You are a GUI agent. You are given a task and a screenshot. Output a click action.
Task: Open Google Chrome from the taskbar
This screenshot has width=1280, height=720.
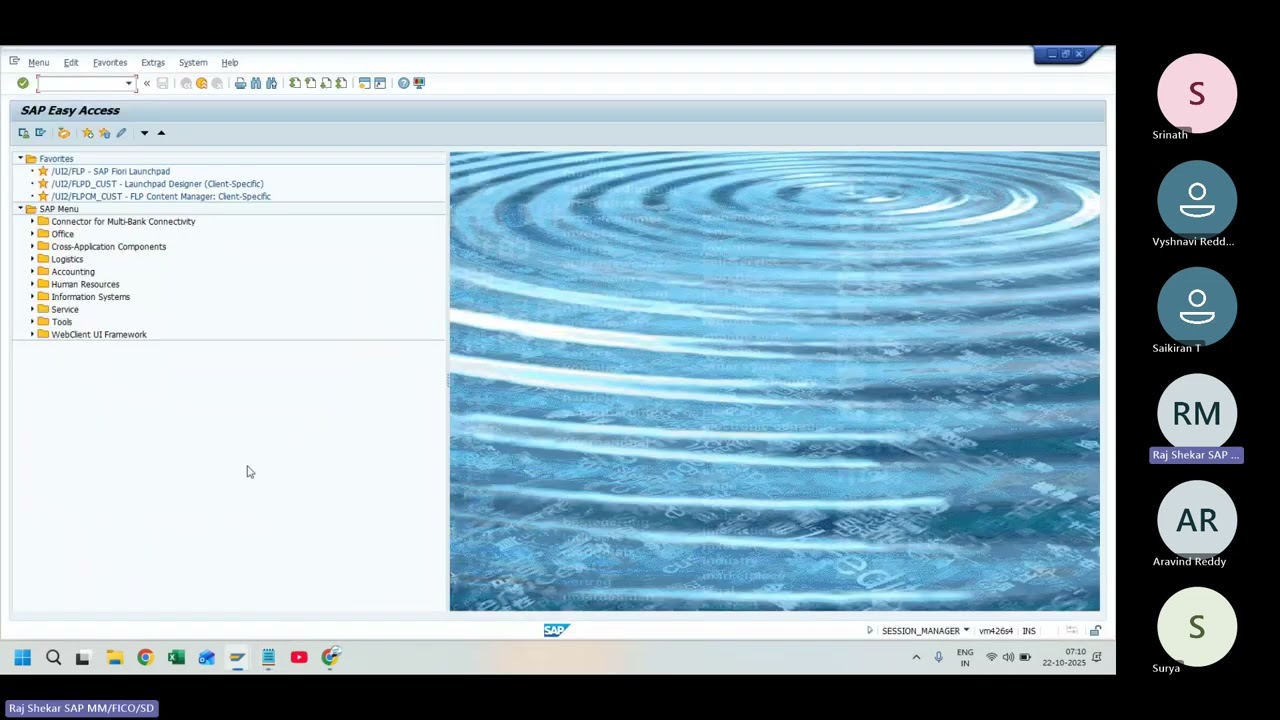pyautogui.click(x=145, y=657)
